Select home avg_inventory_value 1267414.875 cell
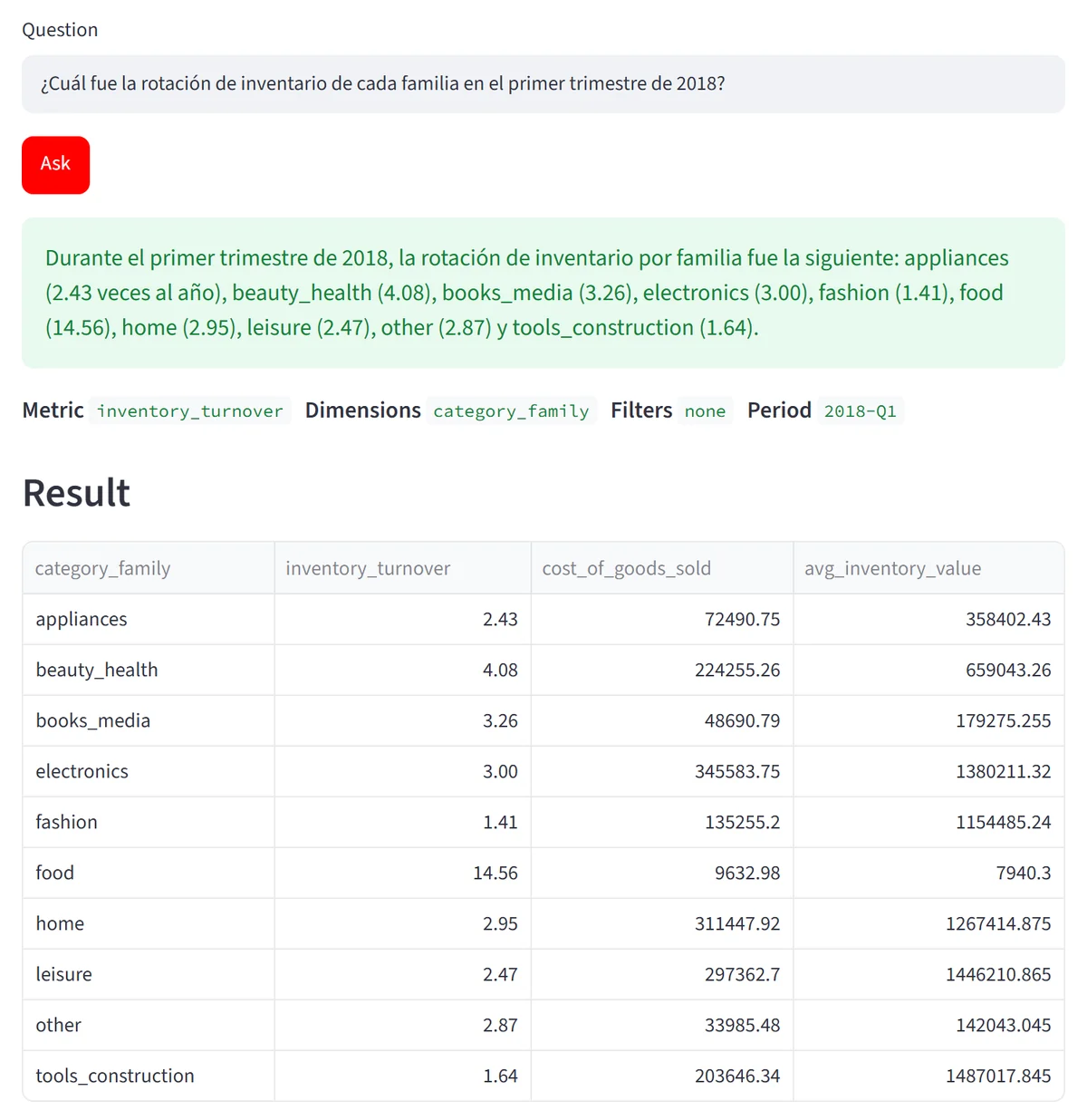 (928, 923)
